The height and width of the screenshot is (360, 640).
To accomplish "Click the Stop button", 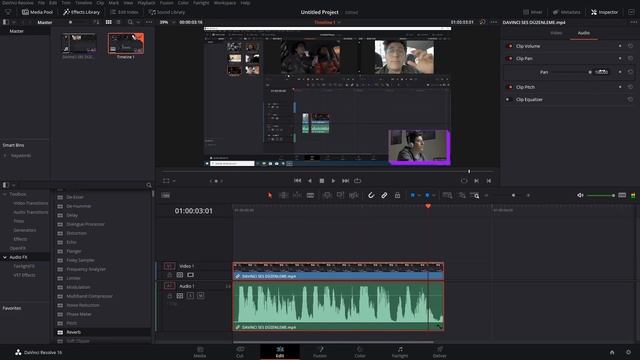I will pos(322,180).
